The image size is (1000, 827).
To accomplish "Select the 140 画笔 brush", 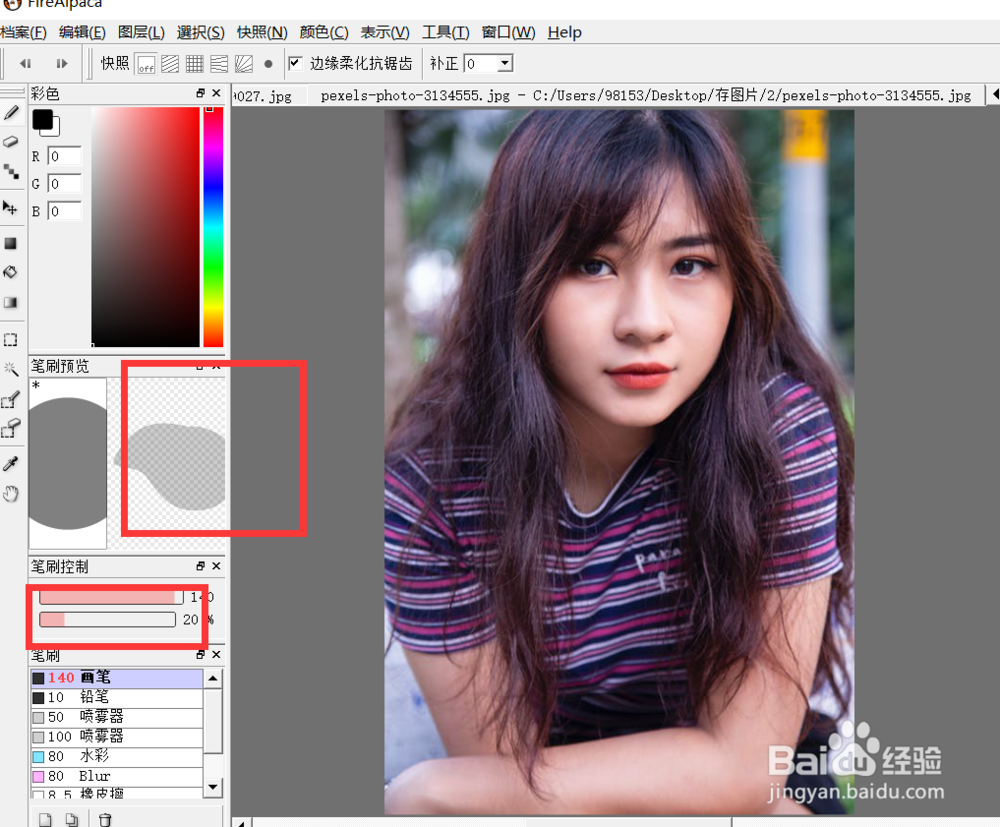I will [117, 678].
